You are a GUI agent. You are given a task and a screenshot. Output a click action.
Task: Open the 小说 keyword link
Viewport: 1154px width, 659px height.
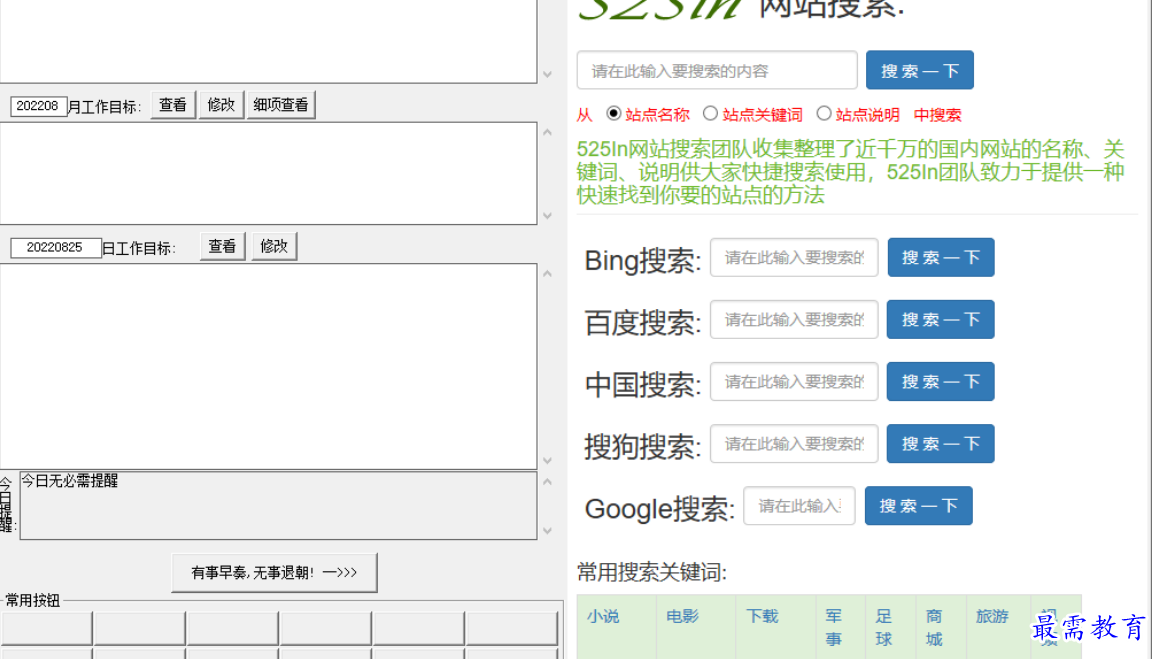(603, 616)
